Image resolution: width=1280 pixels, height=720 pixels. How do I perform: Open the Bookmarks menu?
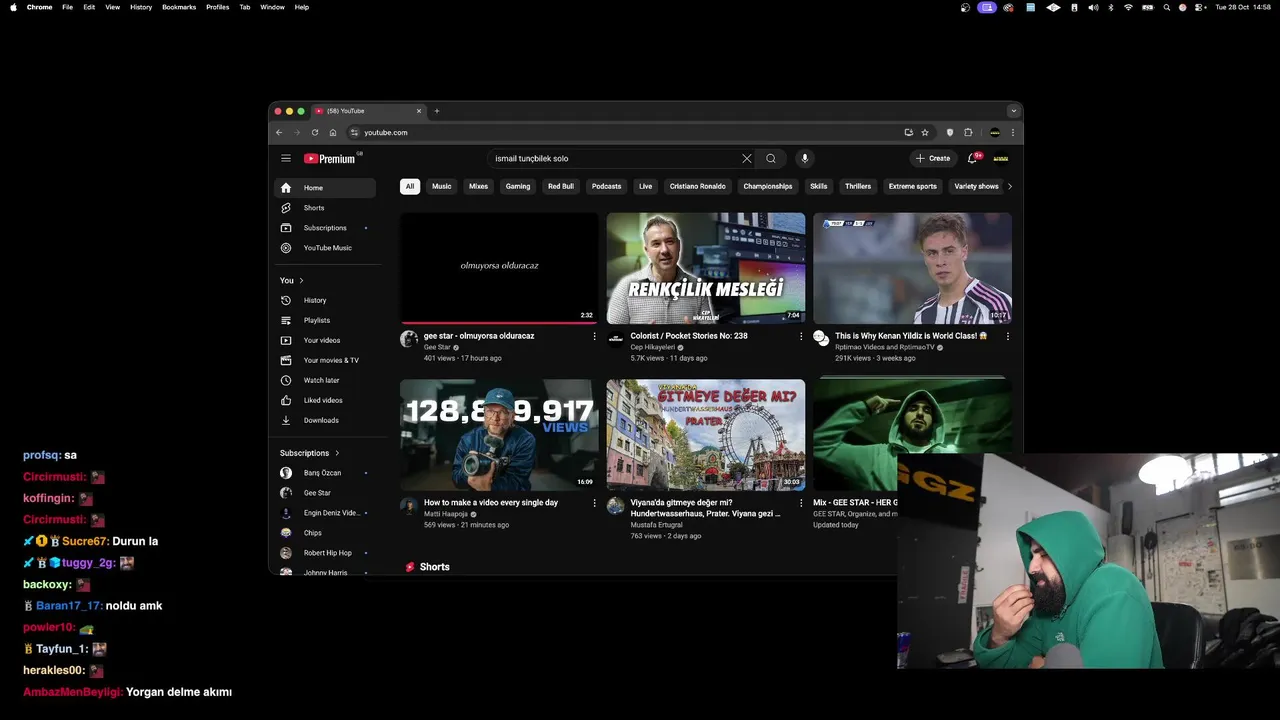click(179, 7)
